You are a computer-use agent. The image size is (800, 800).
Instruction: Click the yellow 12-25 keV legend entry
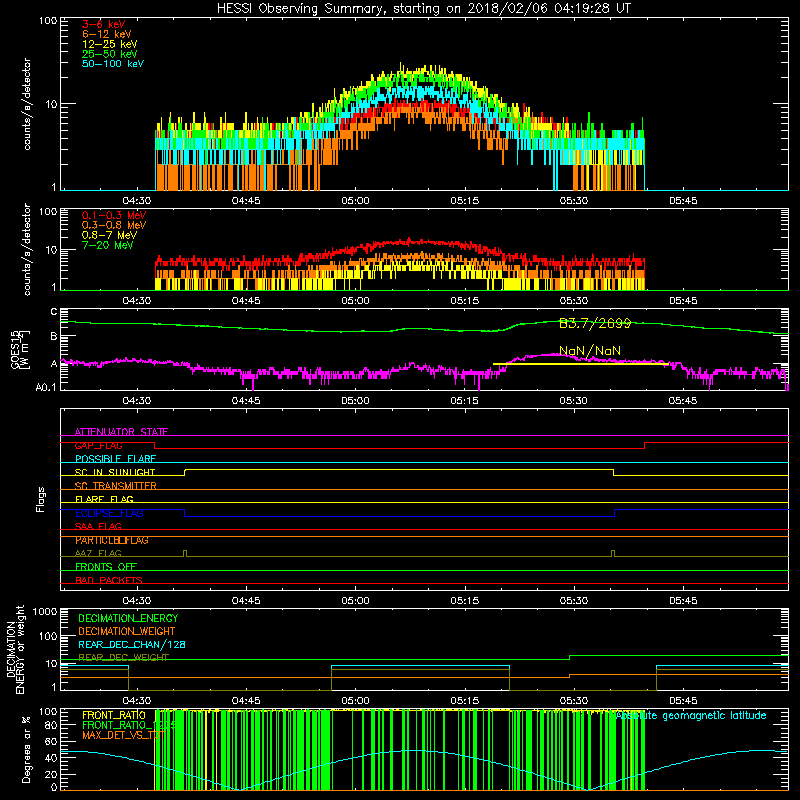point(110,44)
